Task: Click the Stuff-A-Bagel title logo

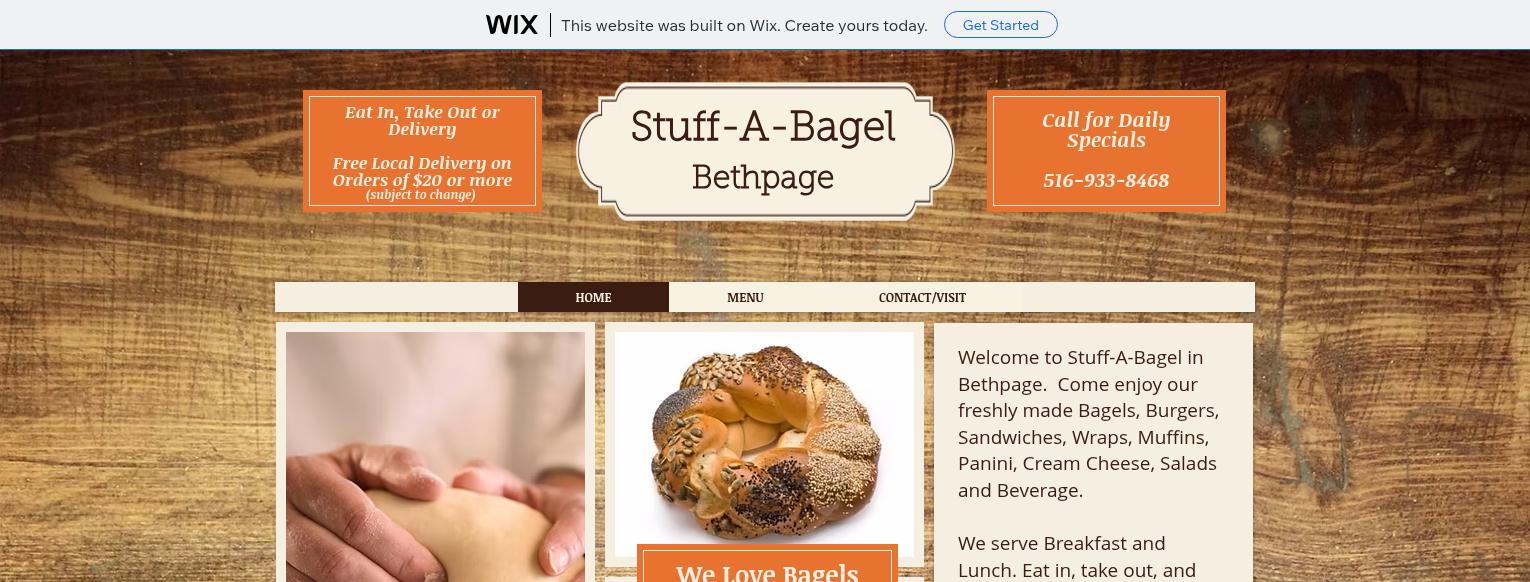Action: click(763, 127)
